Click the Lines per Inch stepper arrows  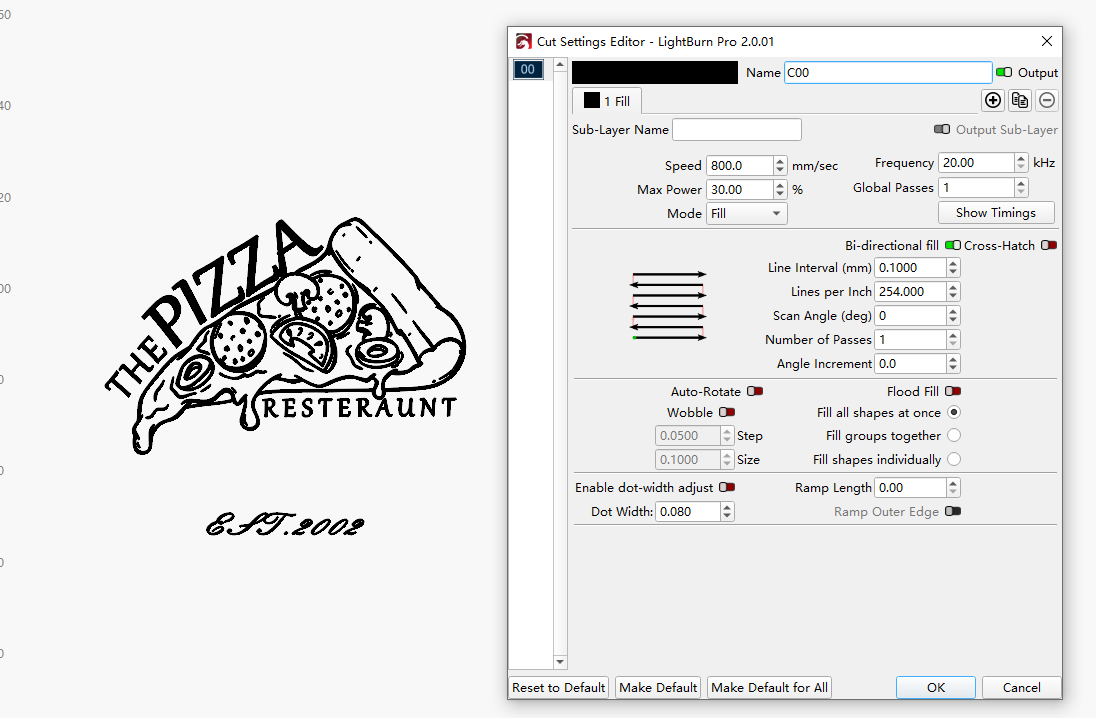(x=953, y=292)
